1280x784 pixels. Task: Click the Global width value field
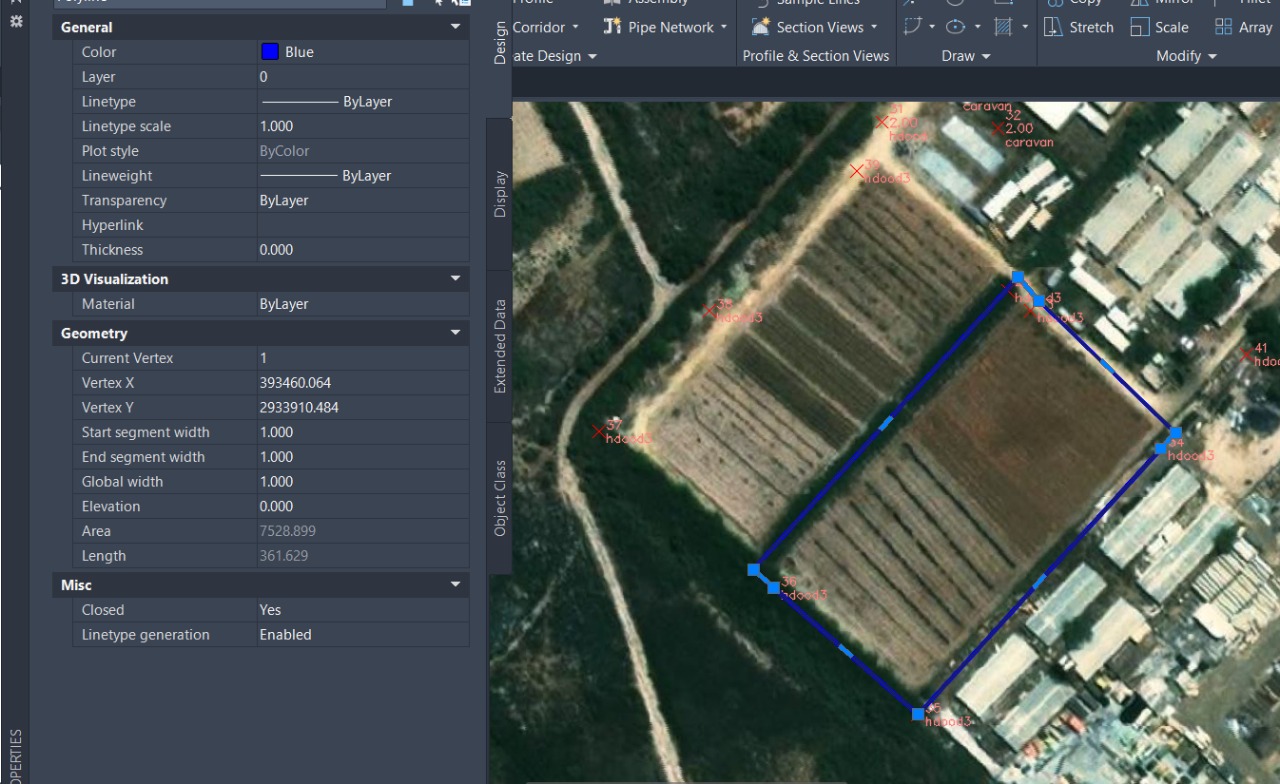[362, 482]
